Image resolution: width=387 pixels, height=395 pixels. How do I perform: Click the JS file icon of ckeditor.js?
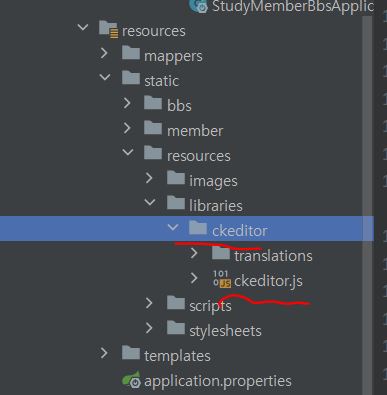coord(222,279)
